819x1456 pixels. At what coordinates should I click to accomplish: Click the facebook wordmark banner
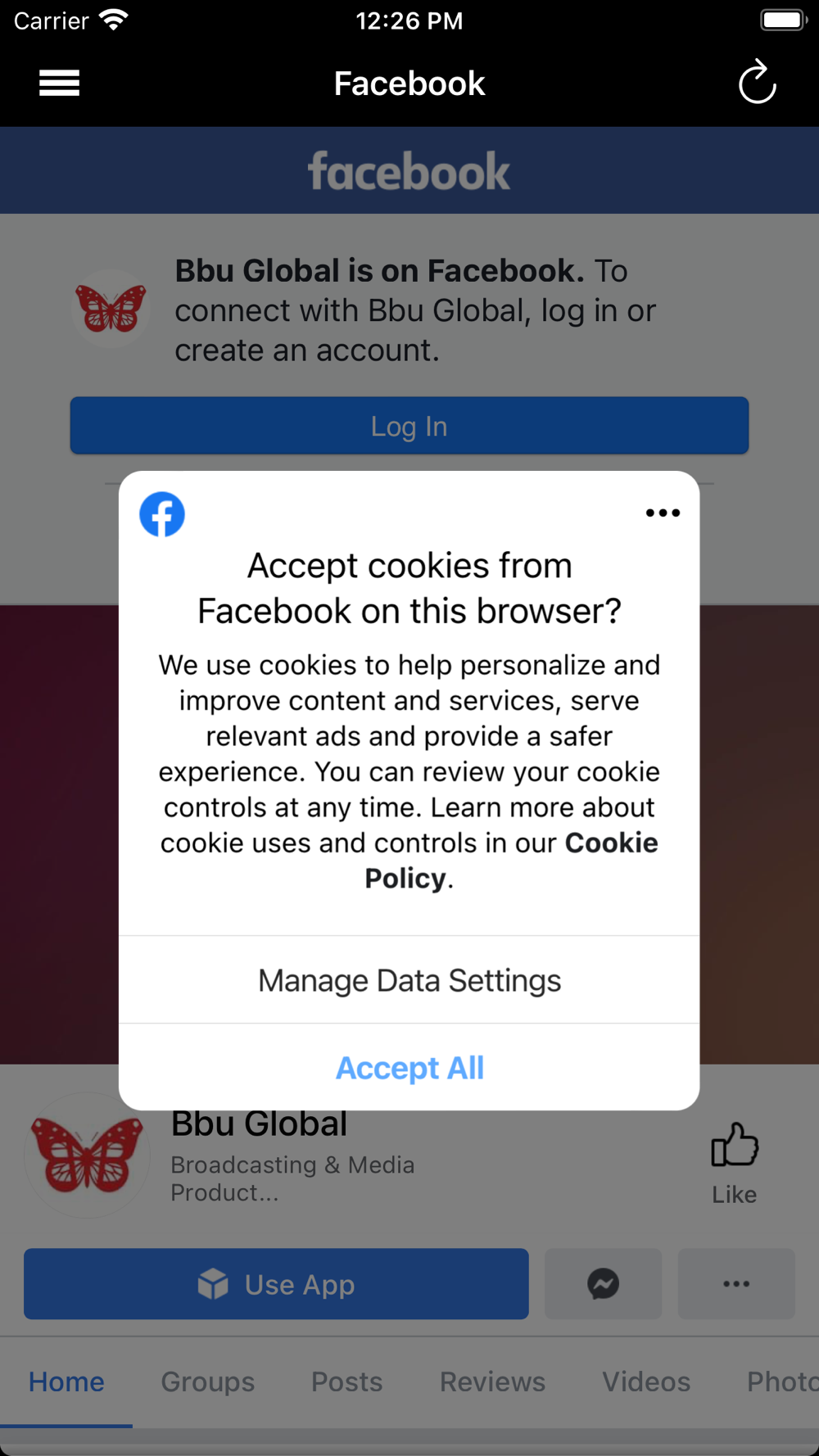point(409,171)
